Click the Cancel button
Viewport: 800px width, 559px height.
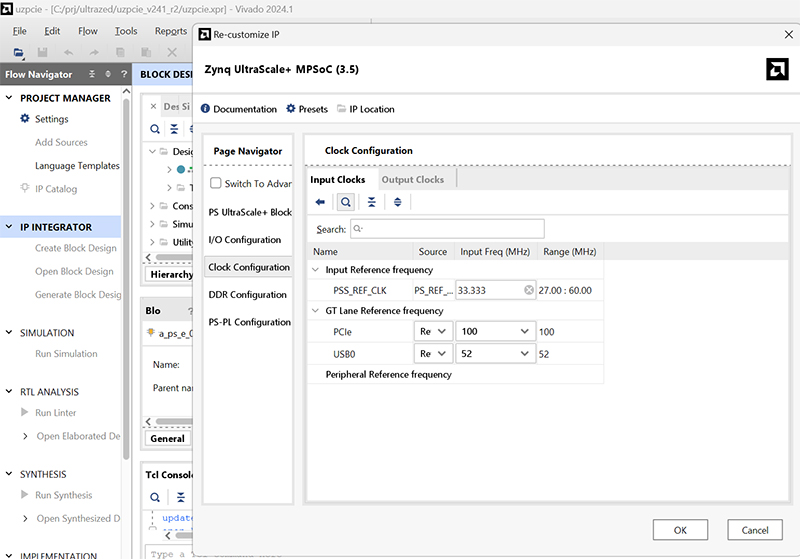click(755, 530)
